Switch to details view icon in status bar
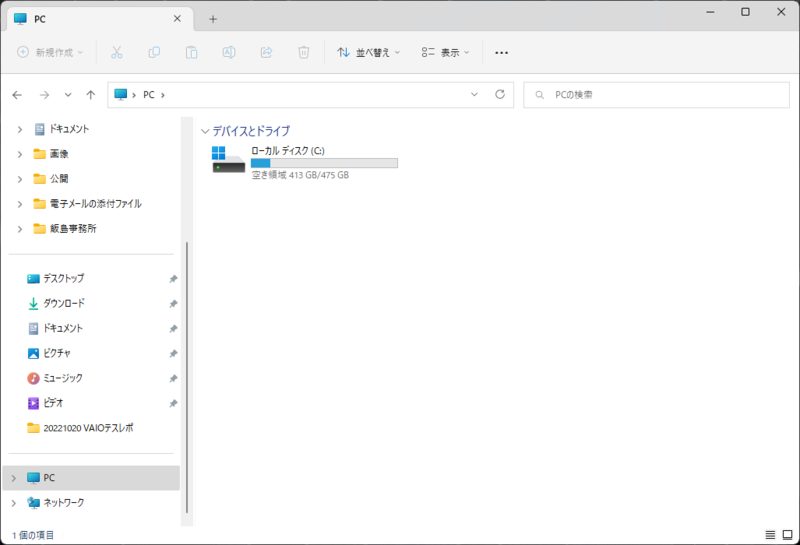Viewport: 800px width, 545px height. click(770, 535)
